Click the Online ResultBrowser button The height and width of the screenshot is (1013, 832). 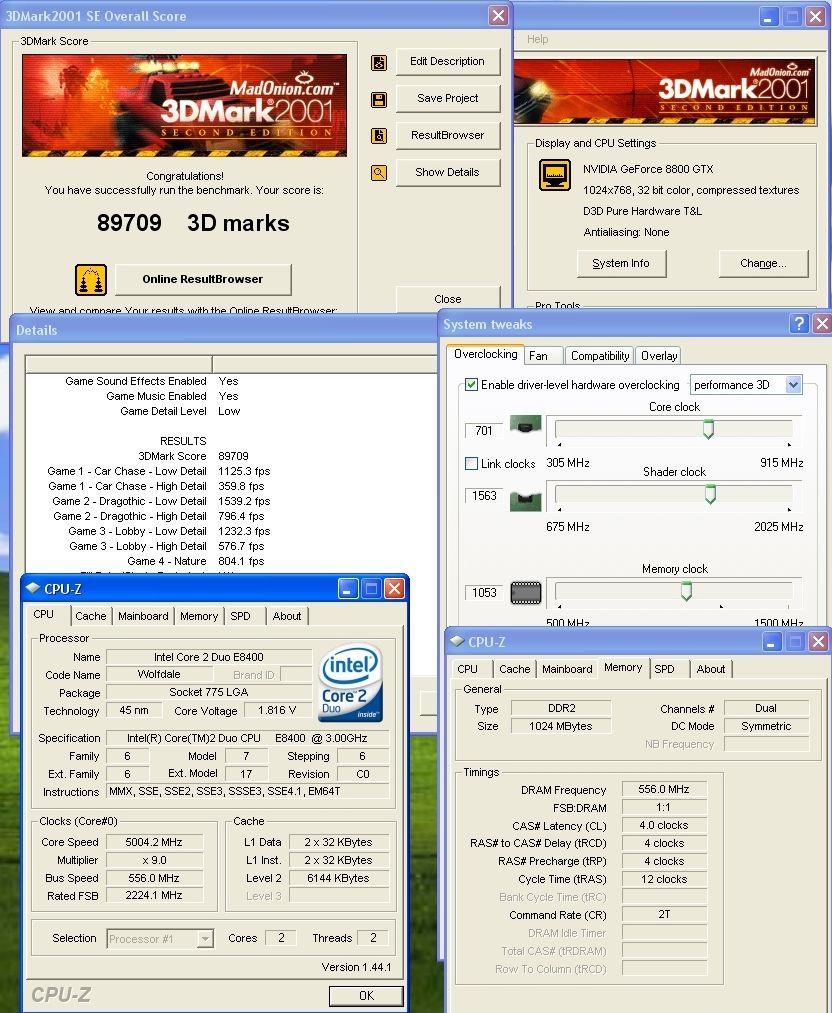tap(203, 279)
